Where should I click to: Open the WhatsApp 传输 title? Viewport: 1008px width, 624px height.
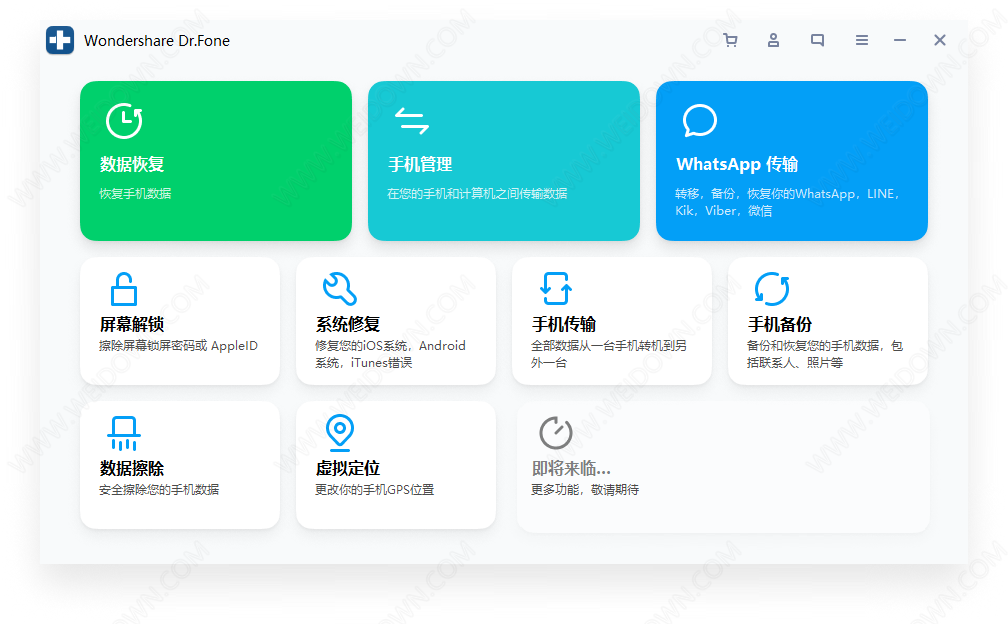tap(737, 165)
